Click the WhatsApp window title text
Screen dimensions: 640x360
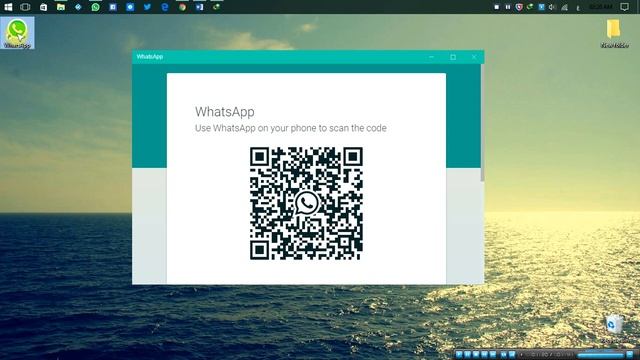tap(150, 57)
